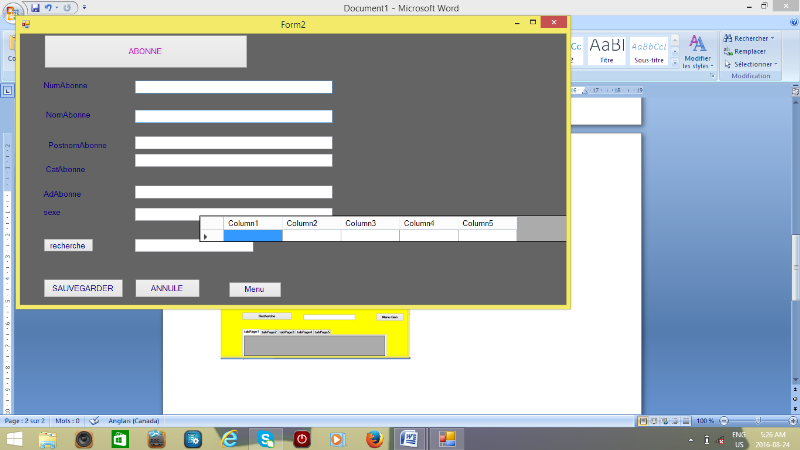Click the 'Mots : 0' word count in status bar
The width and height of the screenshot is (800, 450).
(67, 421)
